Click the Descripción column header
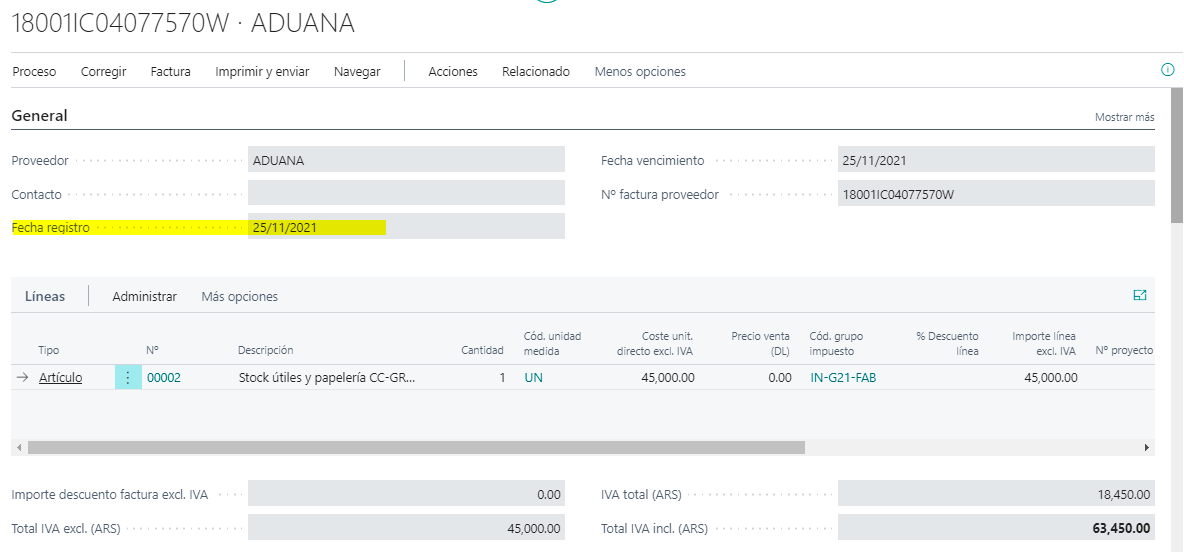Image resolution: width=1184 pixels, height=552 pixels. (x=265, y=350)
